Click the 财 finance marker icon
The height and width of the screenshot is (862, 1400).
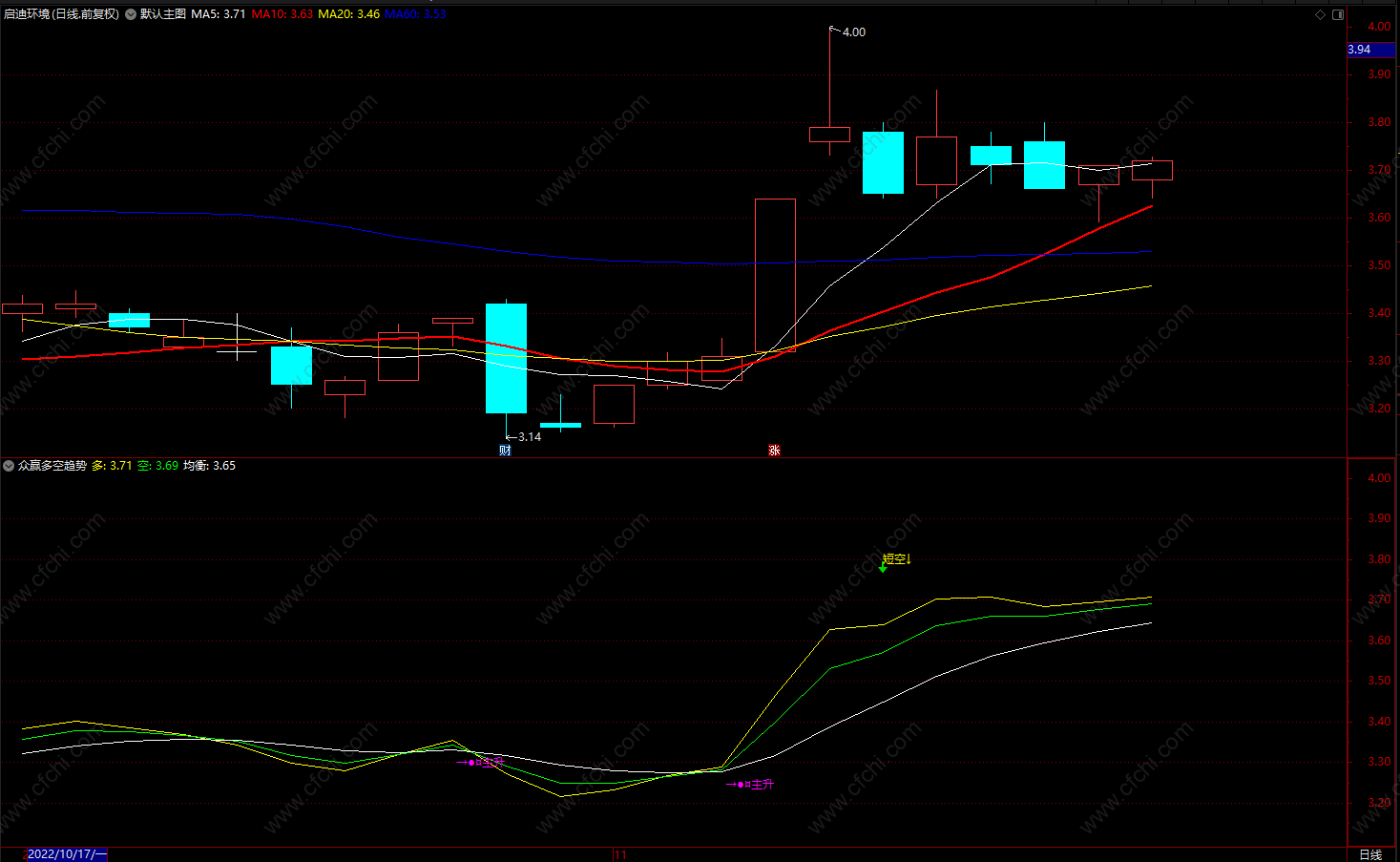pyautogui.click(x=506, y=451)
